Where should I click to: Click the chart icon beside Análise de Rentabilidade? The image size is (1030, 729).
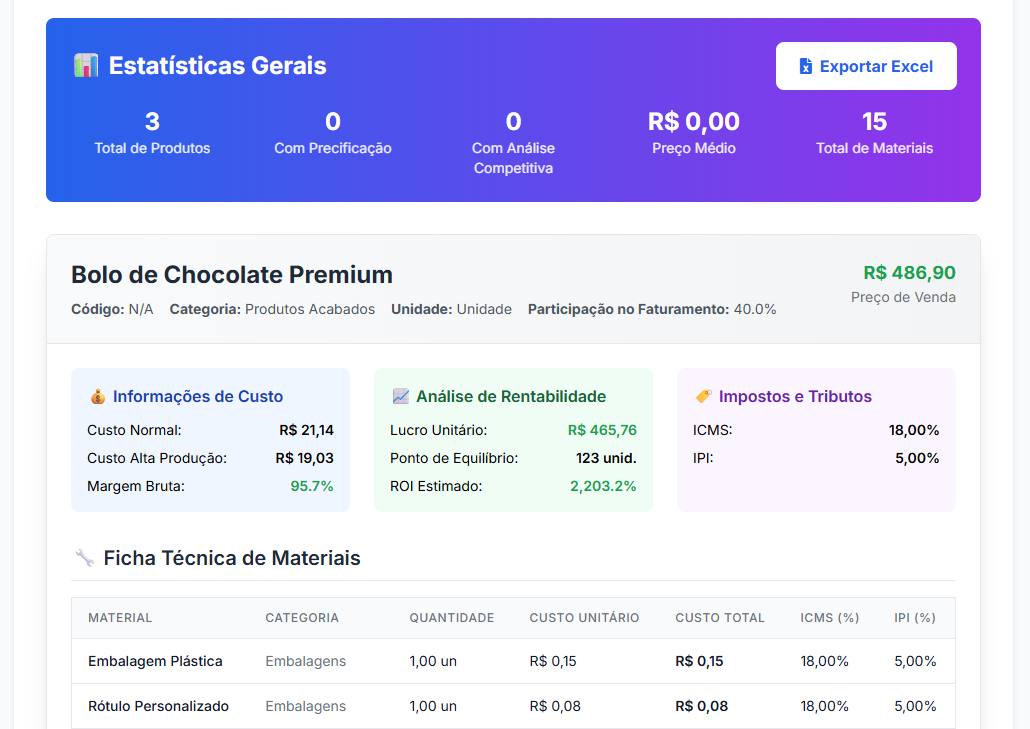[x=401, y=397]
